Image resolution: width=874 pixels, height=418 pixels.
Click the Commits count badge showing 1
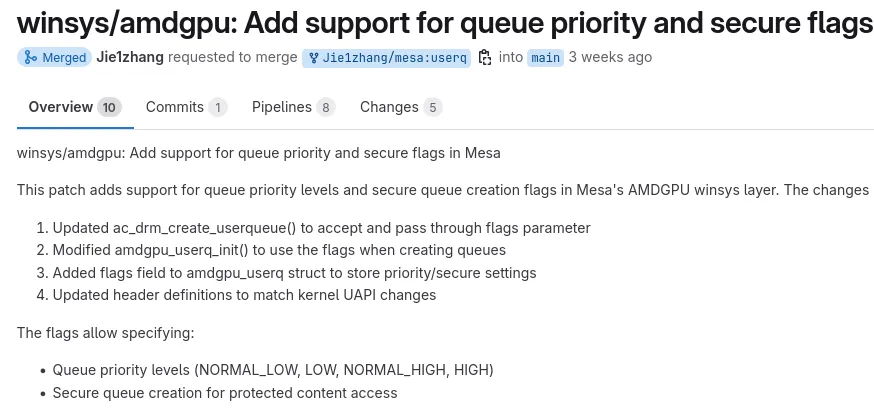click(x=217, y=108)
